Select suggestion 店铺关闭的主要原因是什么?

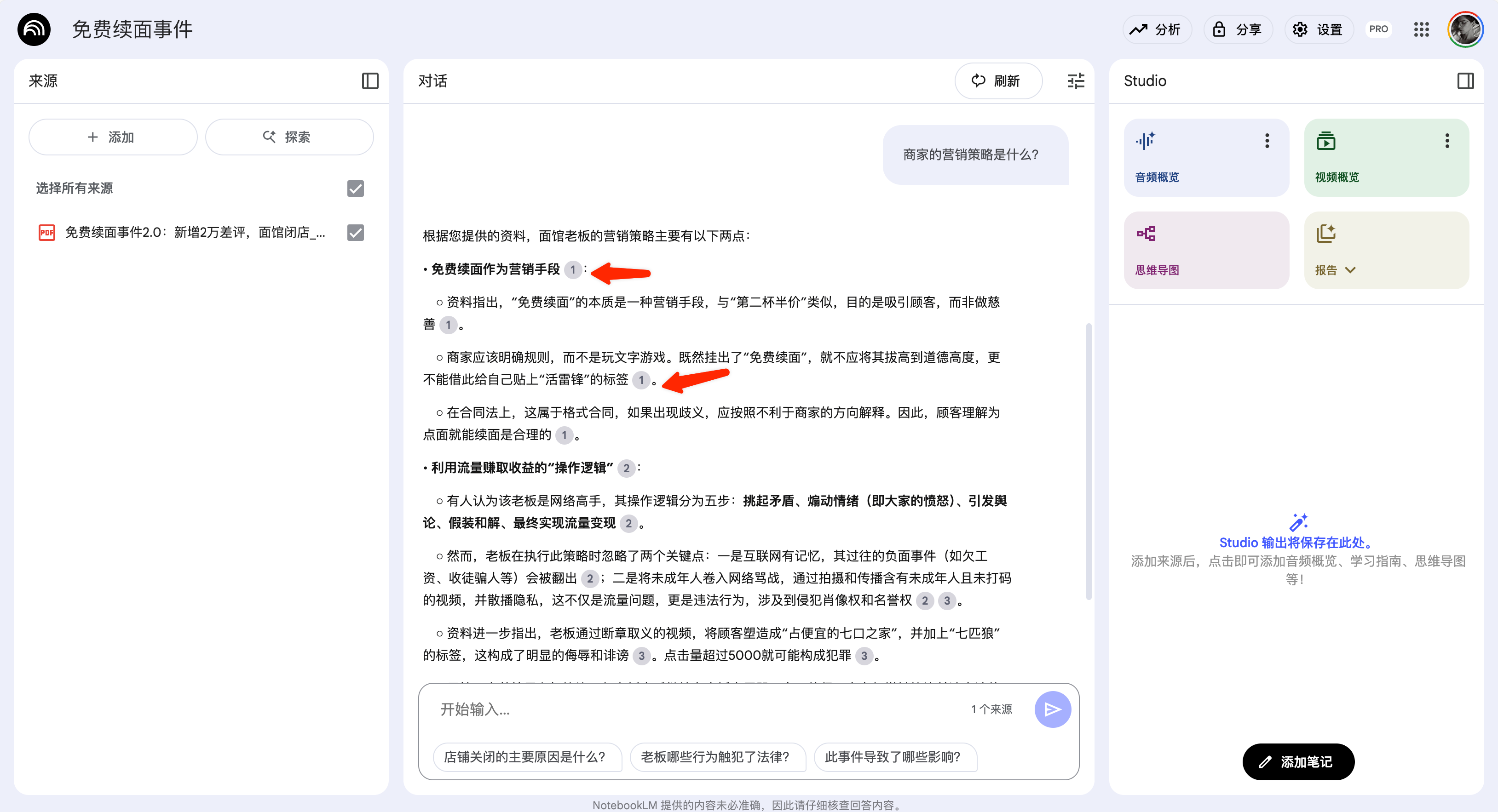tap(527, 757)
